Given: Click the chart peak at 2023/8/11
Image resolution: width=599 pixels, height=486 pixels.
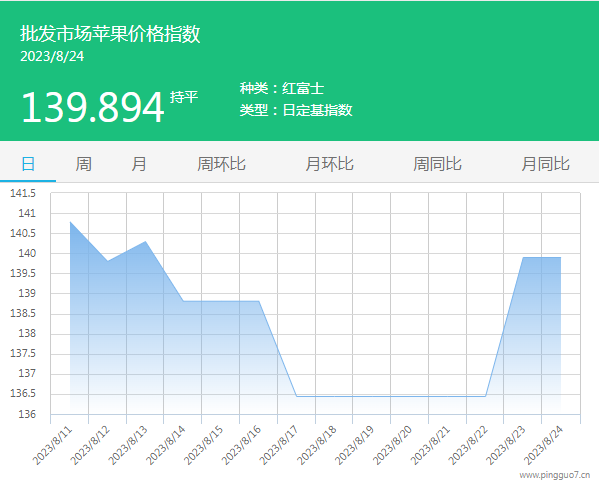Looking at the screenshot, I should pos(70,222).
